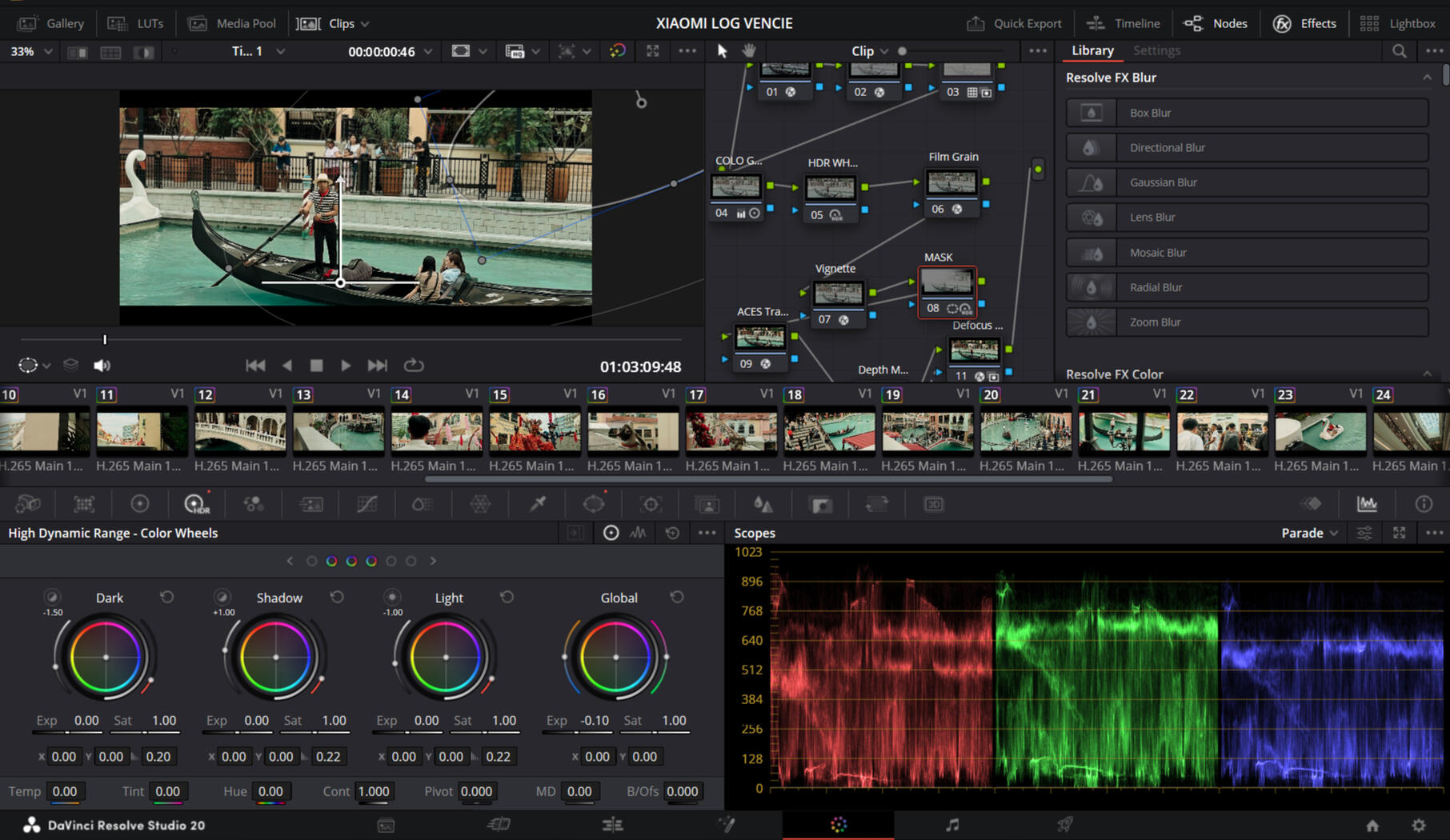The height and width of the screenshot is (840, 1450).
Task: Open the Power Window palette
Action: point(594,504)
